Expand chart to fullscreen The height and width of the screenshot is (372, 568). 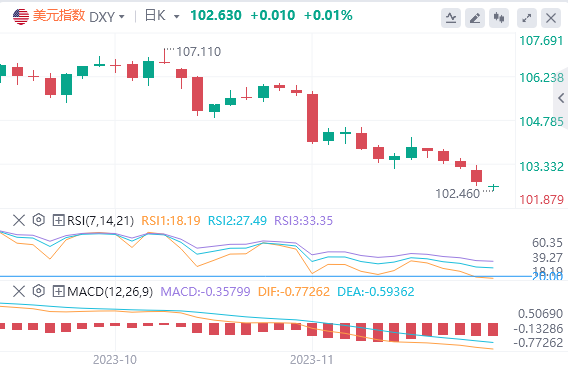tap(527, 18)
